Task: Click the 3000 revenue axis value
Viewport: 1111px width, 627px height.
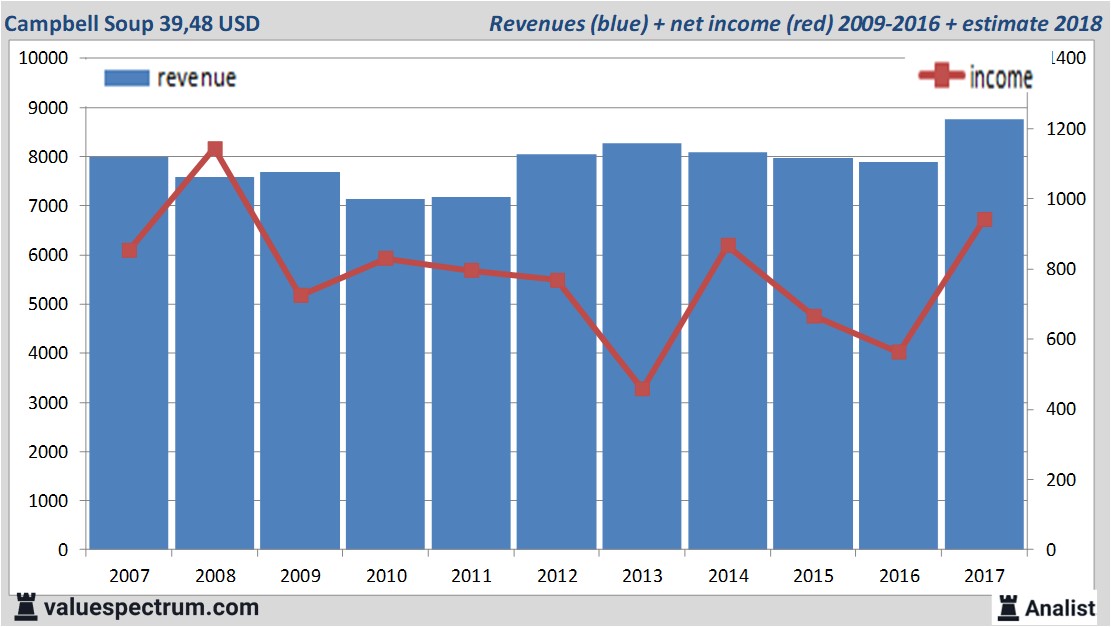Action: (48, 402)
